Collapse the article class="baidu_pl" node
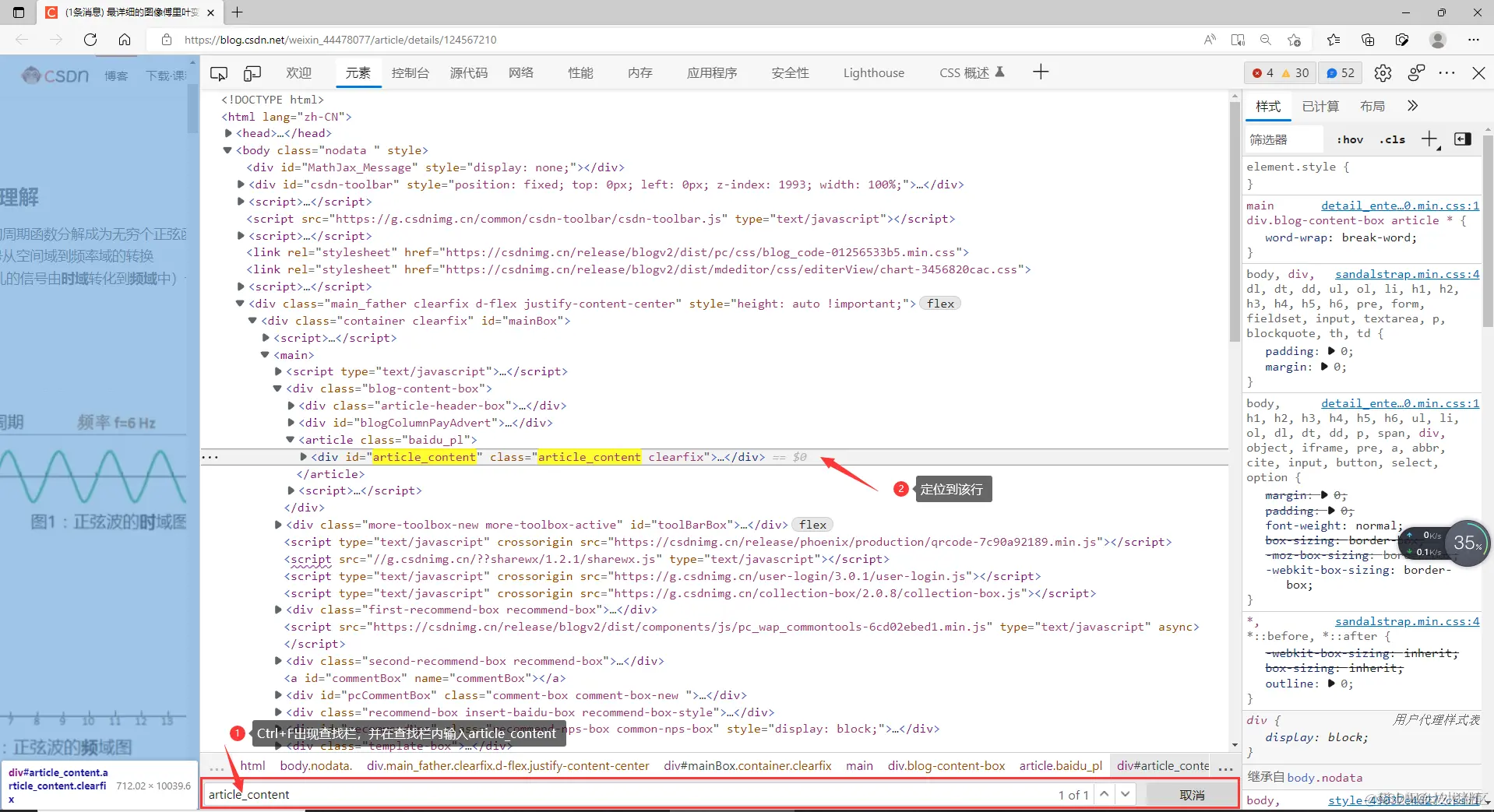Image resolution: width=1494 pixels, height=812 pixels. [x=290, y=440]
